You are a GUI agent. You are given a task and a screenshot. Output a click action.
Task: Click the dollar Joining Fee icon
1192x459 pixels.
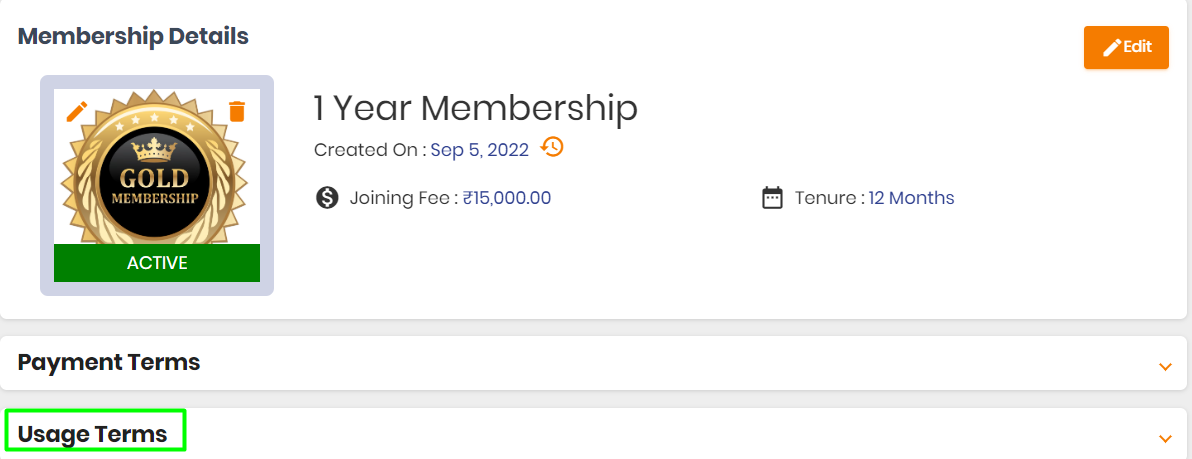point(327,198)
